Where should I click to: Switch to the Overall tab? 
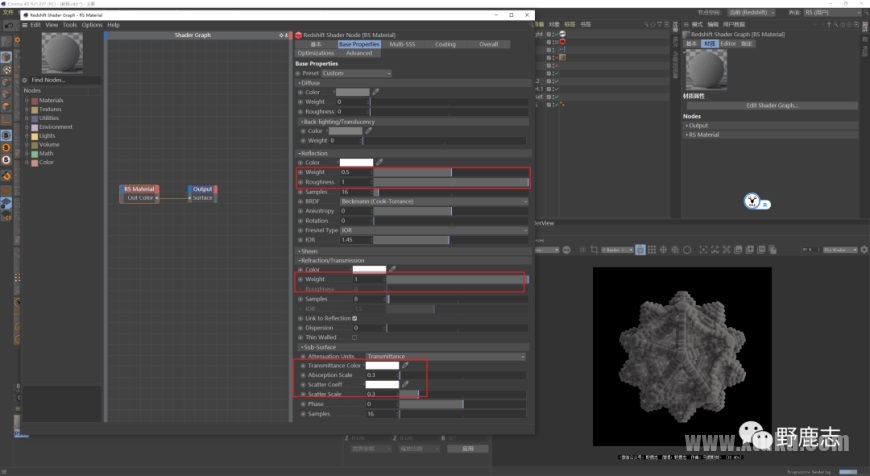click(488, 44)
